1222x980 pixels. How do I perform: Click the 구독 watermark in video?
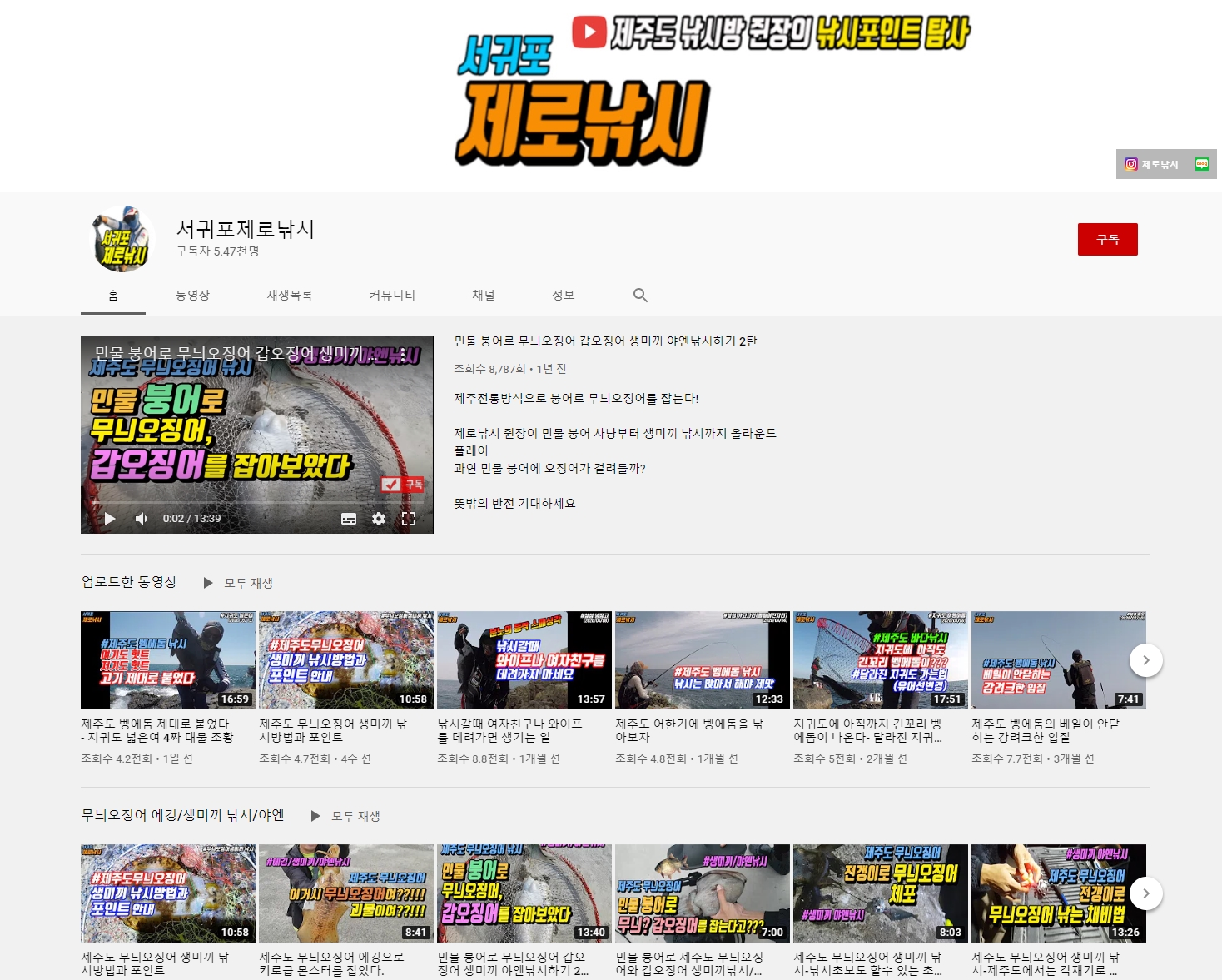tap(403, 484)
